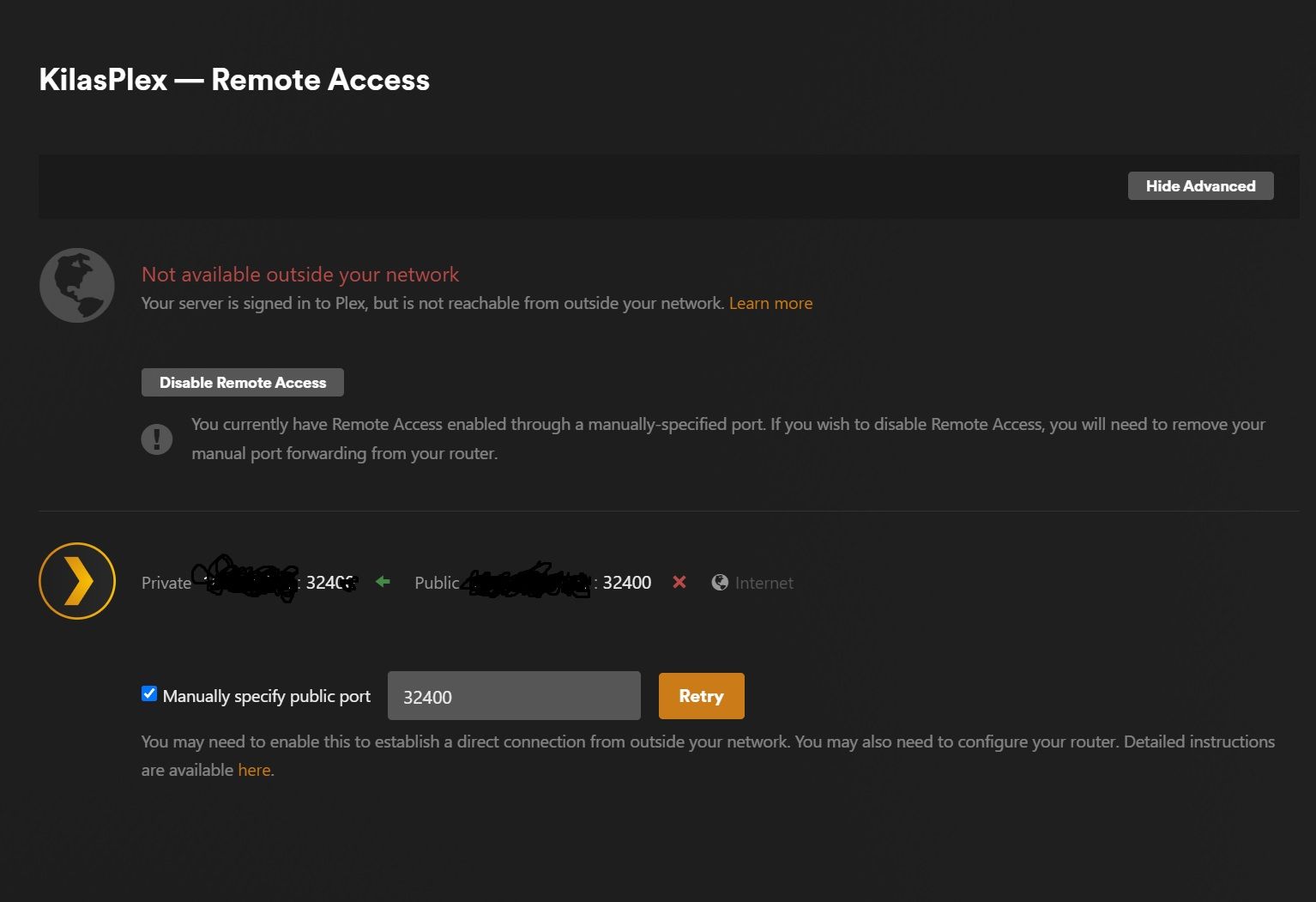The width and height of the screenshot is (1316, 902).
Task: Click the orange Retry button
Action: (701, 696)
